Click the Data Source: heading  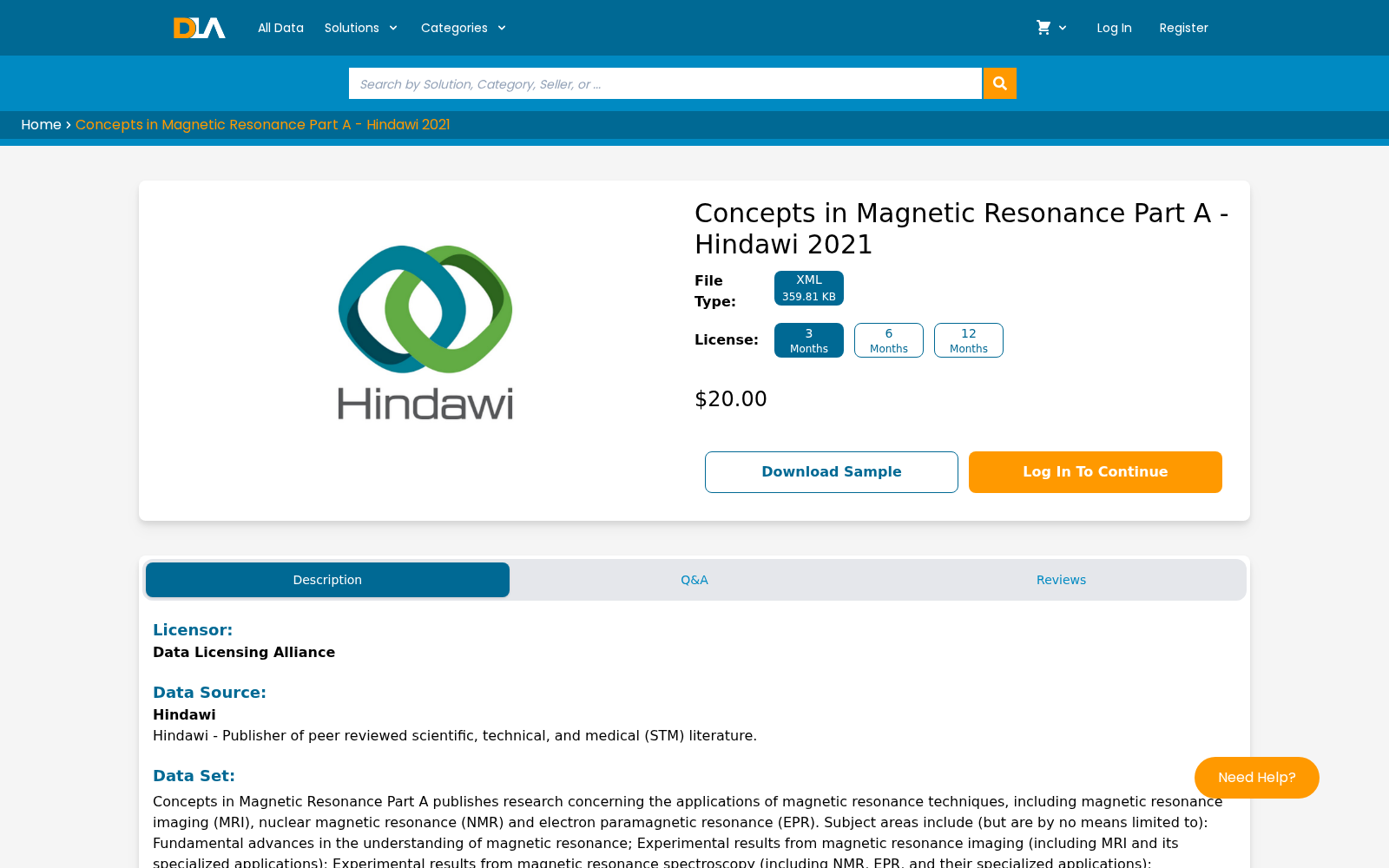pyautogui.click(x=209, y=693)
